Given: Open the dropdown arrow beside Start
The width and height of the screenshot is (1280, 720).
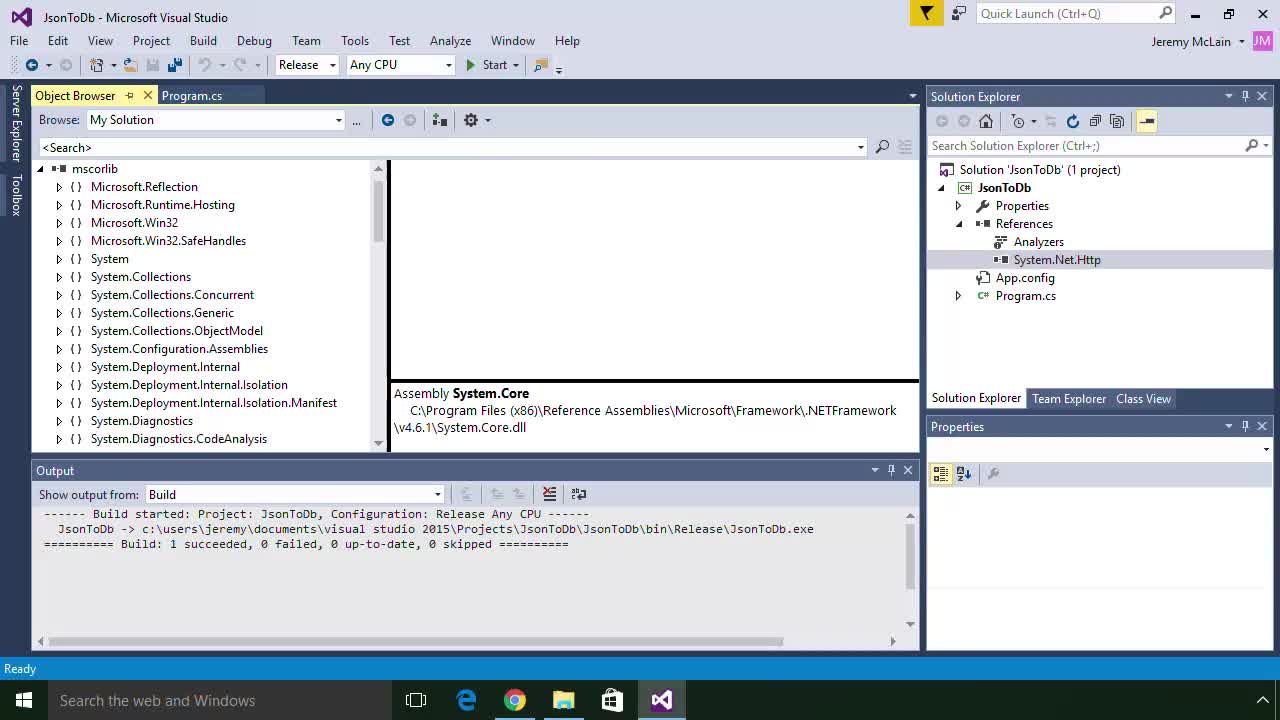Looking at the screenshot, I should tap(516, 65).
